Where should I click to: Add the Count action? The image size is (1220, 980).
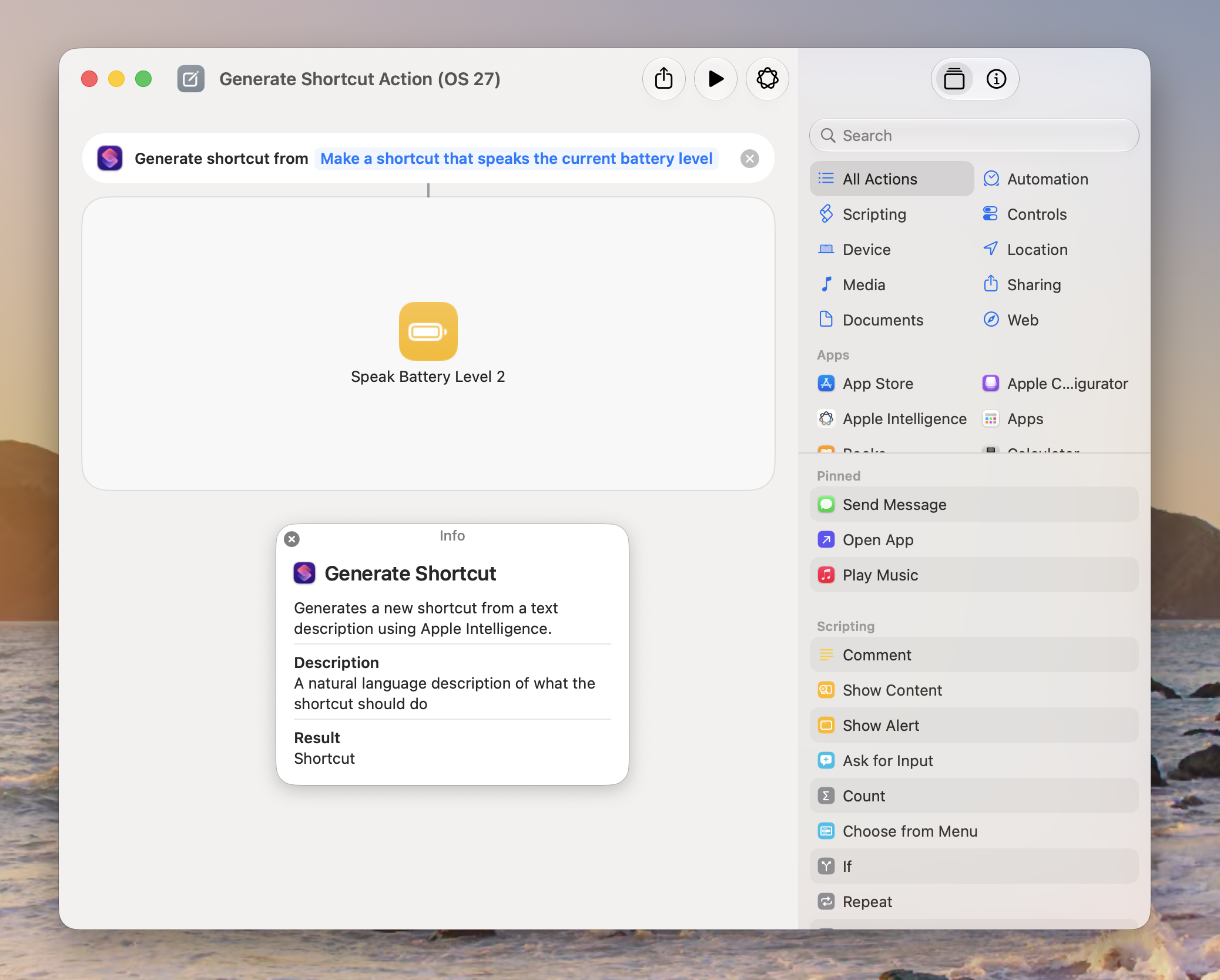974,796
